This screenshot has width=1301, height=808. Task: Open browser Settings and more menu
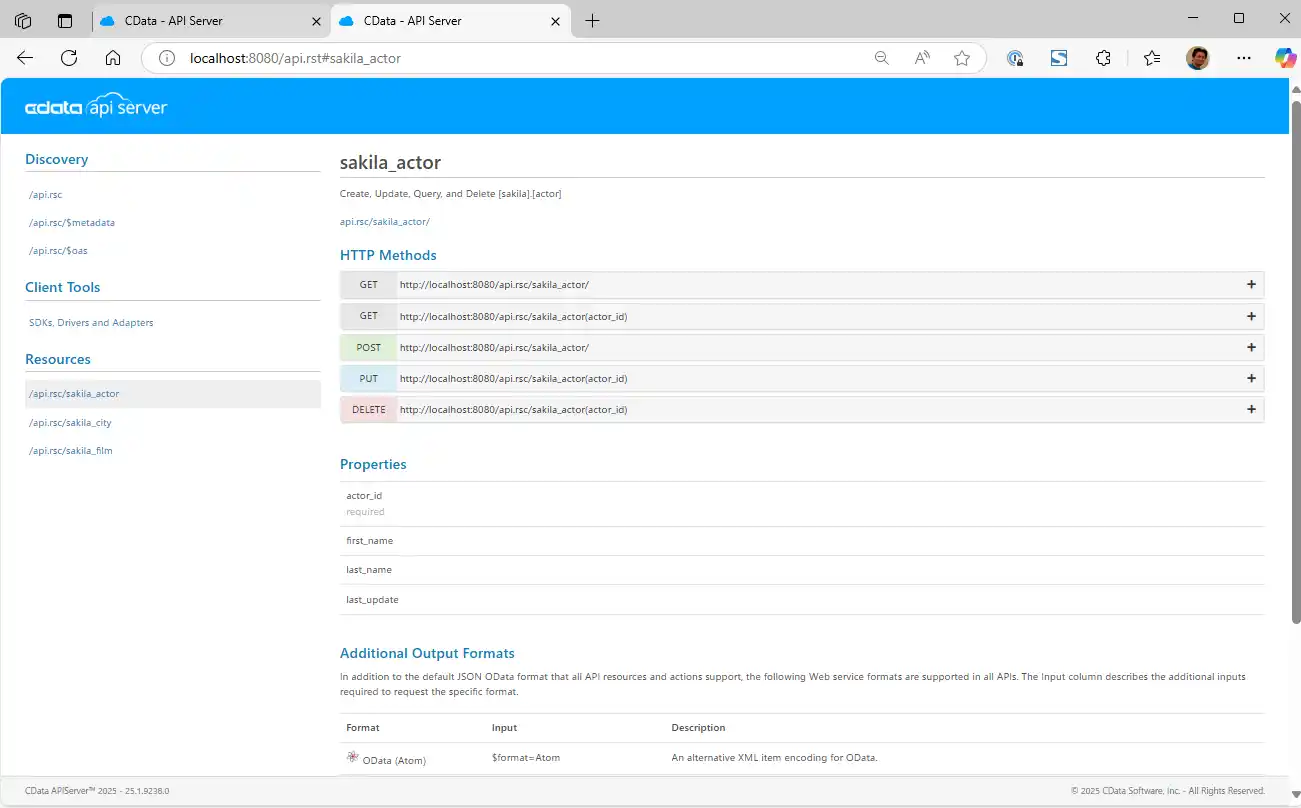[x=1244, y=58]
